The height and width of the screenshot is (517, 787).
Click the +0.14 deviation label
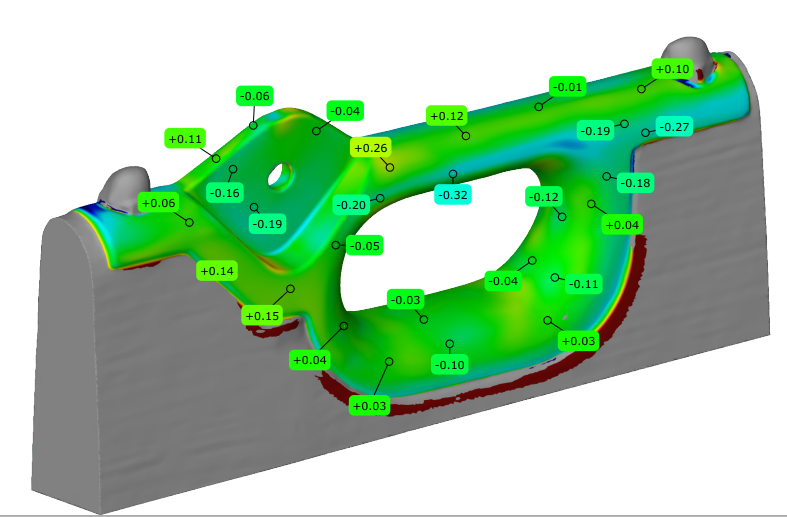click(x=217, y=271)
